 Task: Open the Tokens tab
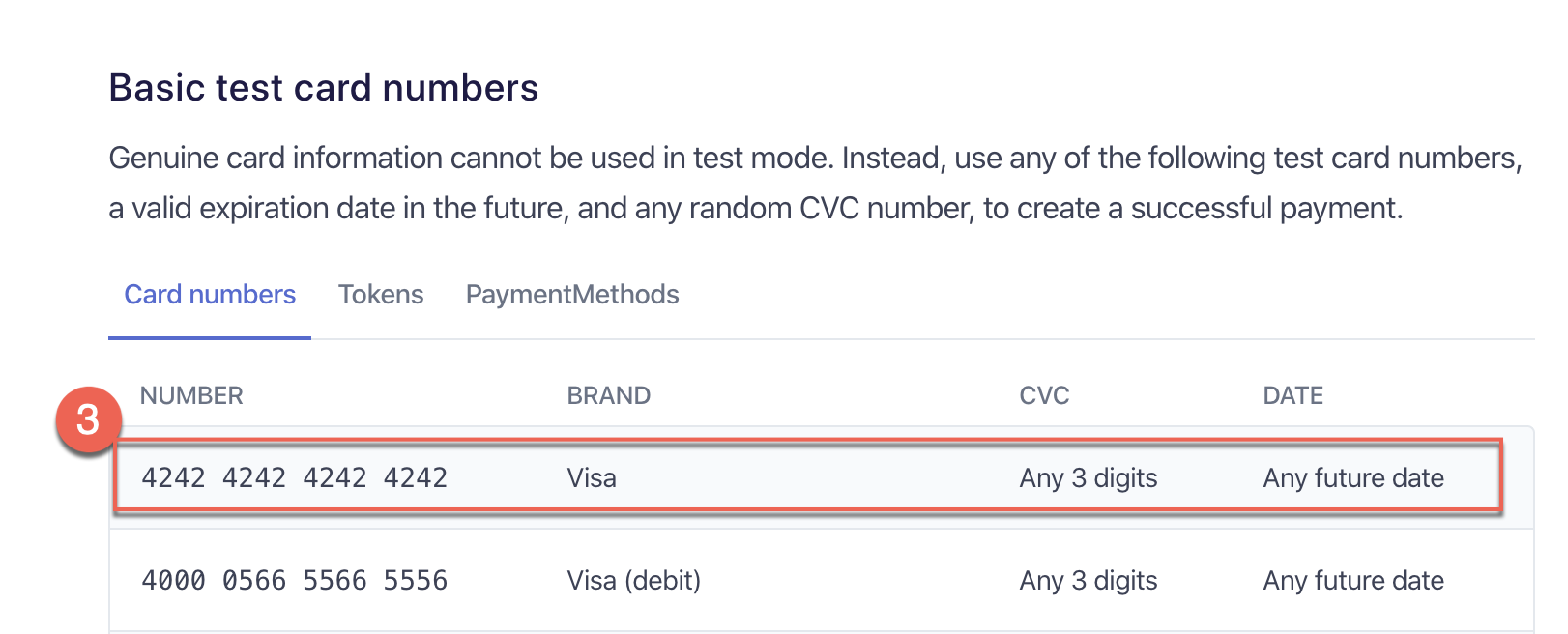pyautogui.click(x=381, y=295)
